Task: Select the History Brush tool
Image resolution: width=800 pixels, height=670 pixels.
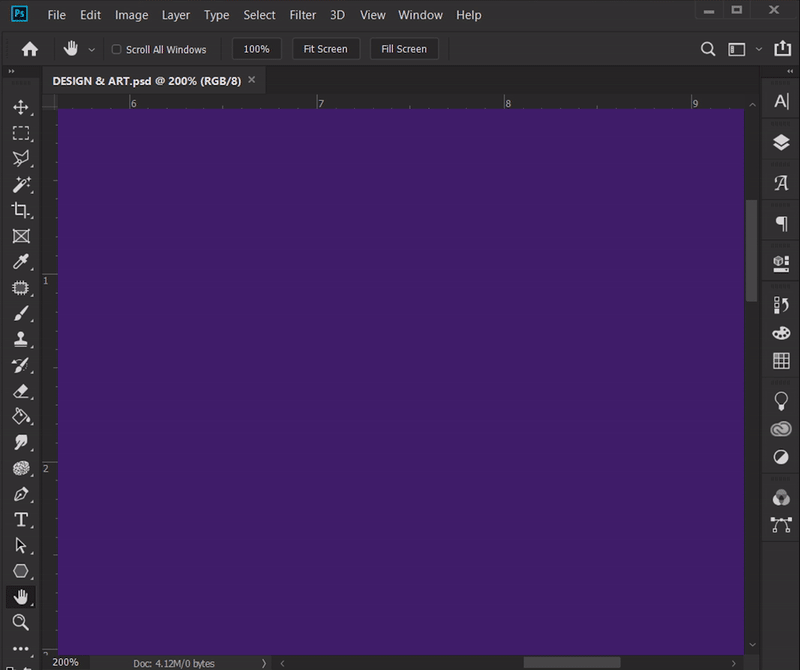Action: click(x=21, y=365)
